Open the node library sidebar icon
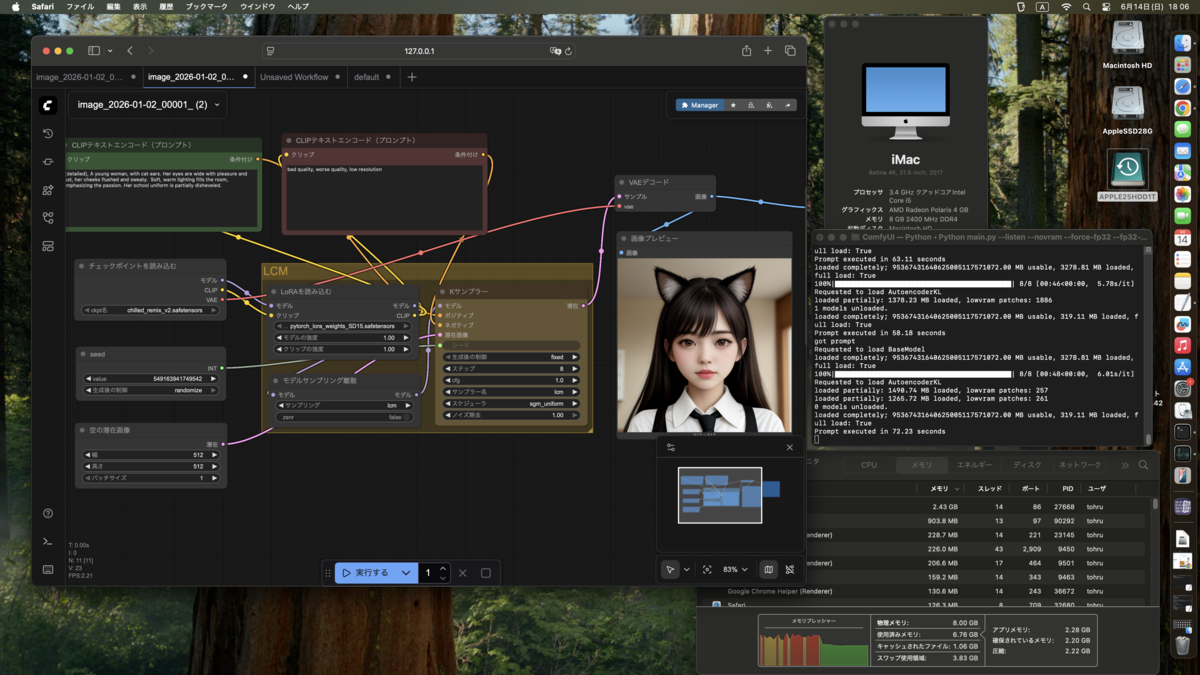Screen dimensions: 1200x675 [48, 161]
